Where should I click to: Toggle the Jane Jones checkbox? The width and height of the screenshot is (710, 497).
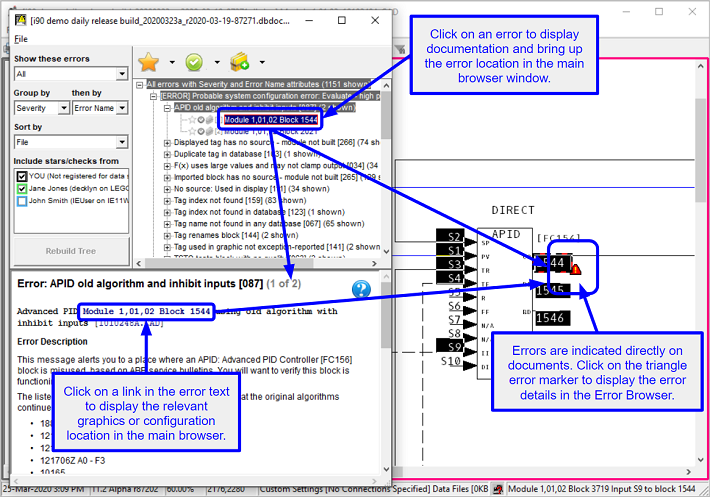click(x=22, y=187)
